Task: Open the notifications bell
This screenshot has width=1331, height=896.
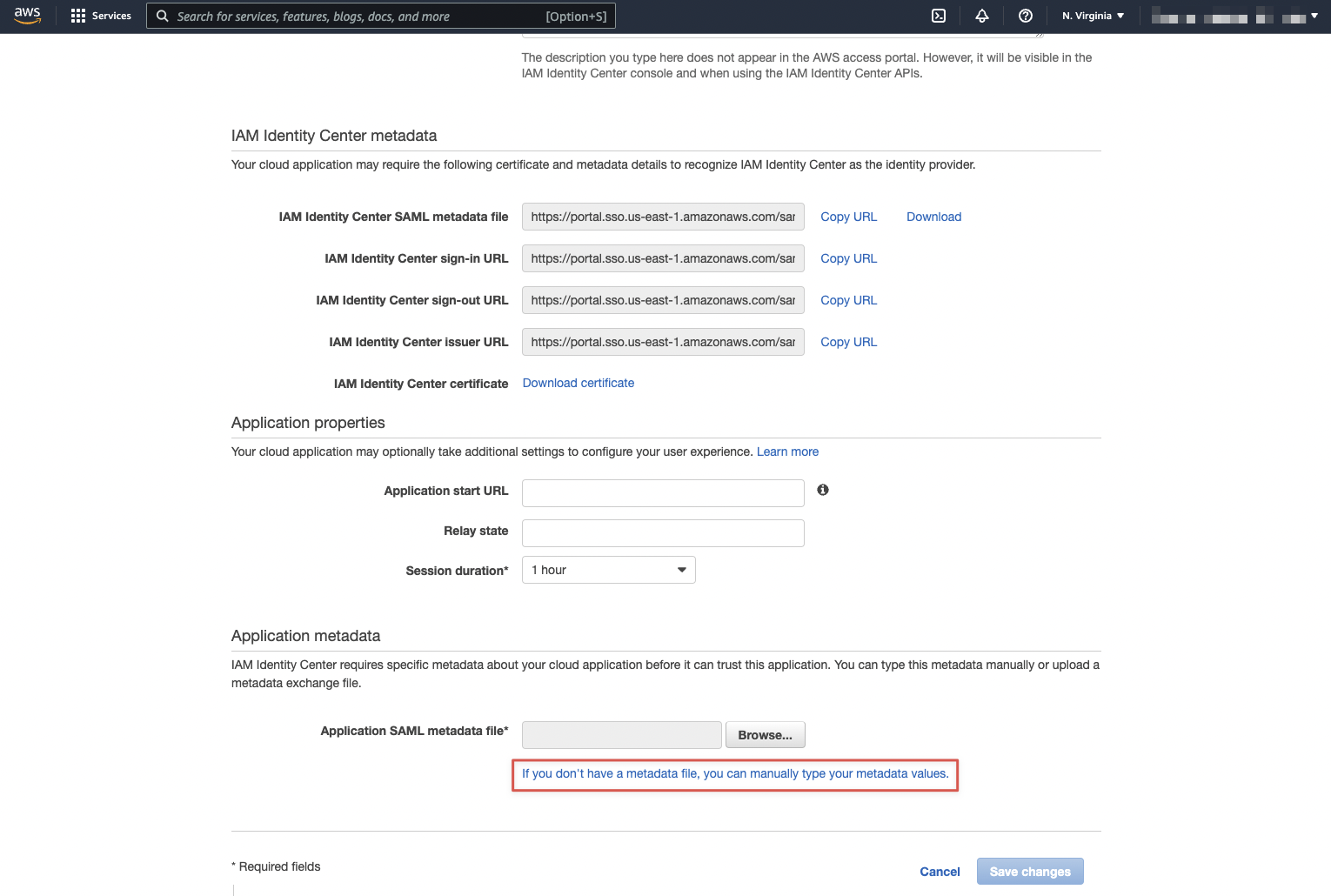Action: coord(982,16)
